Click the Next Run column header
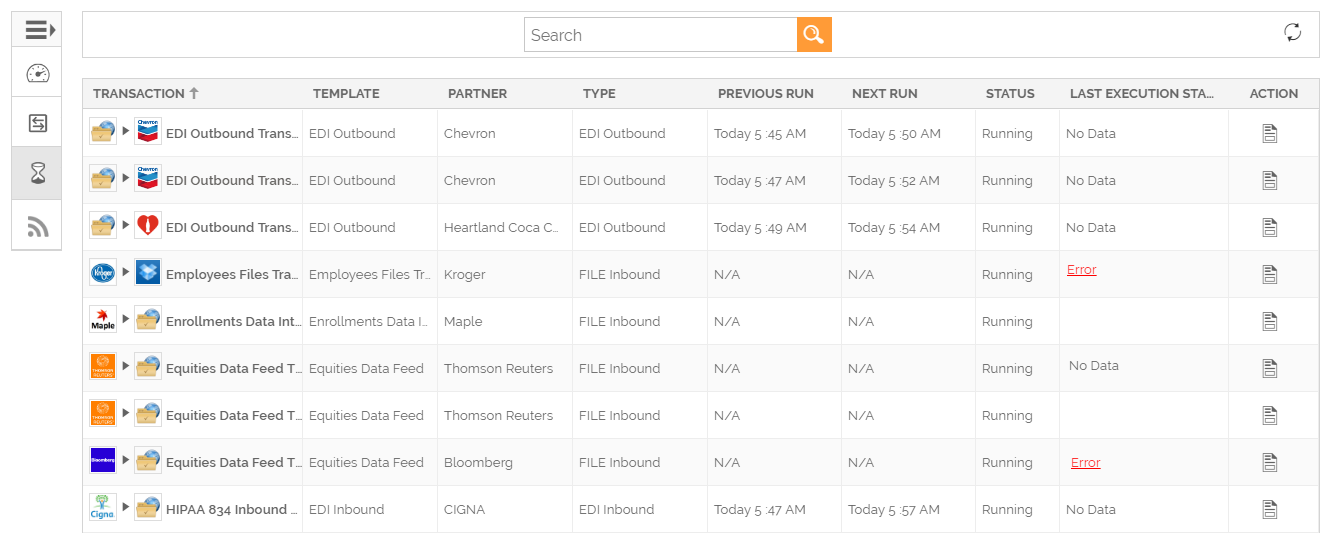The width and height of the screenshot is (1331, 533). point(884,93)
